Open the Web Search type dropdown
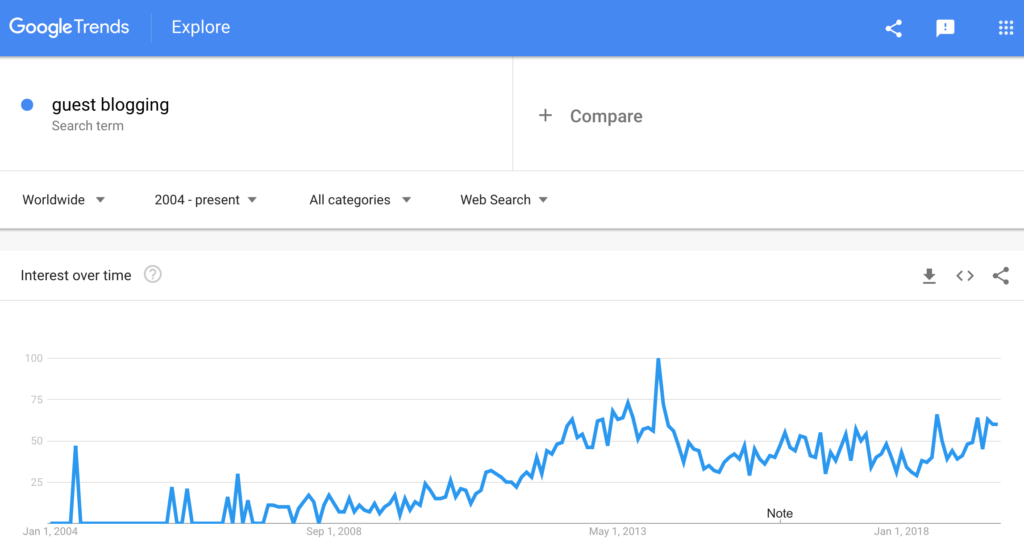 point(504,200)
